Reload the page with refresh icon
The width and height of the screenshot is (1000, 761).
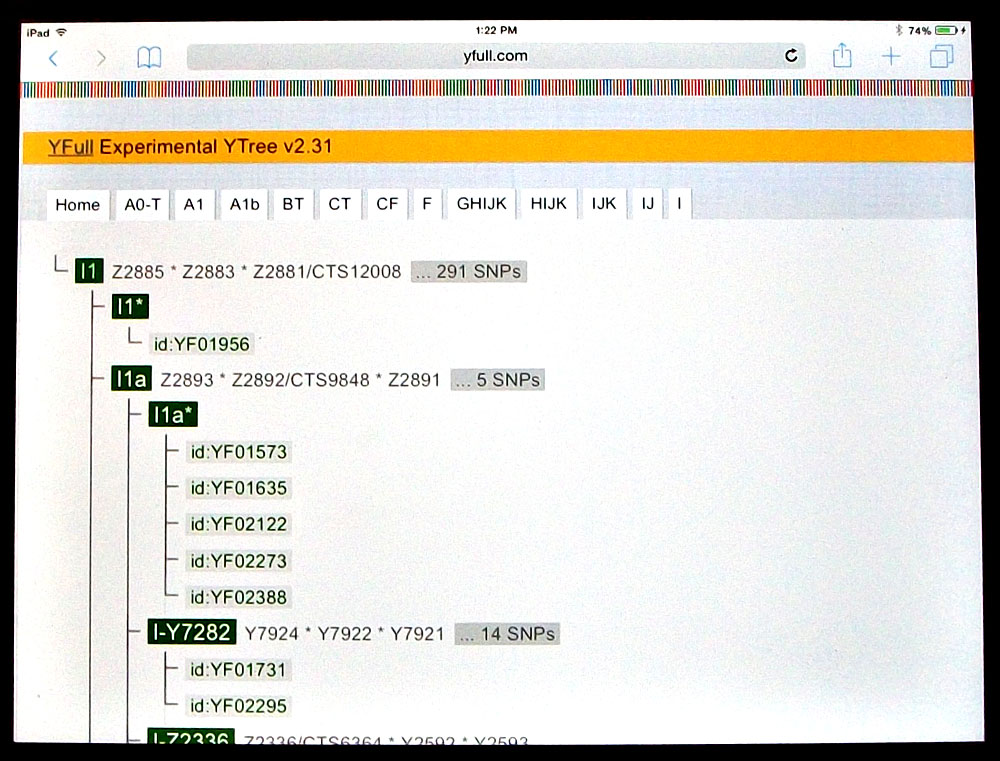(x=791, y=56)
